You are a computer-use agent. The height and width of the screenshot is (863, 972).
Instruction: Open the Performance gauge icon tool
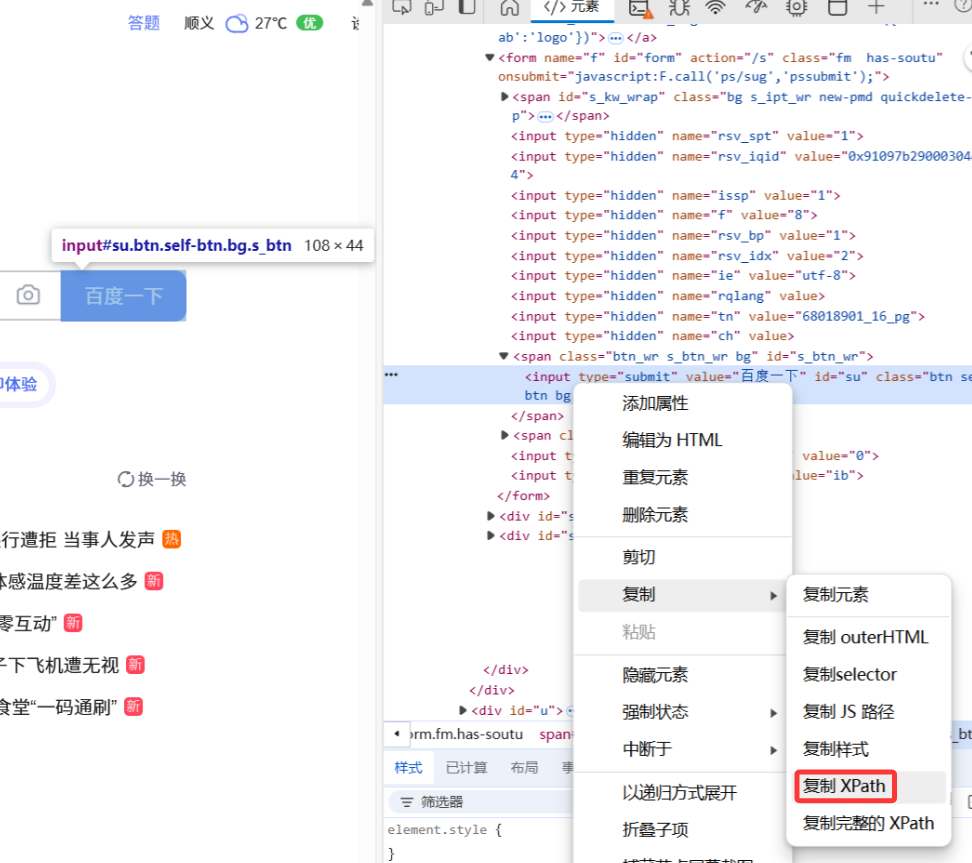[756, 7]
